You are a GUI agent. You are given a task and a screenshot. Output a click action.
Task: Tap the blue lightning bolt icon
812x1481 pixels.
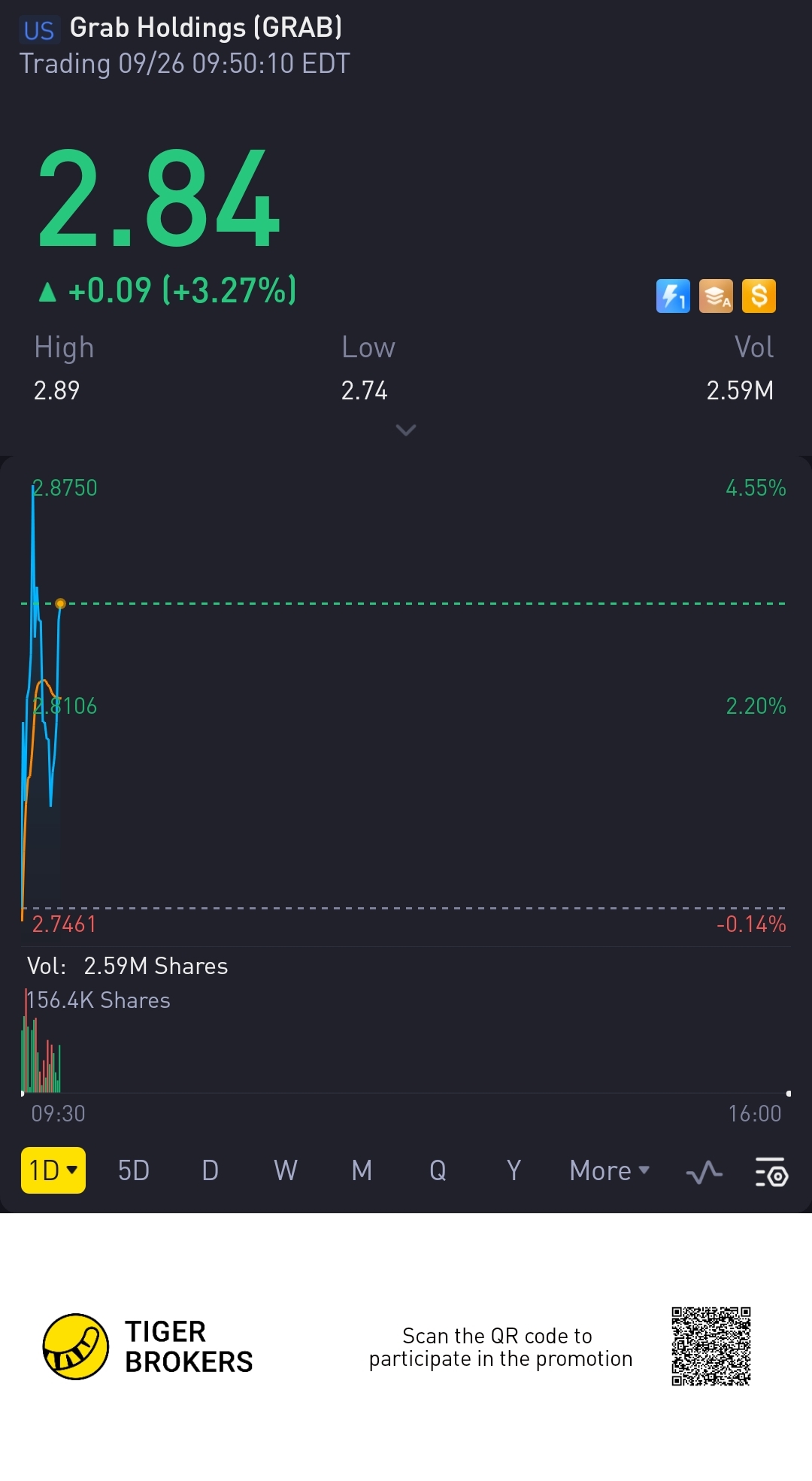[673, 296]
